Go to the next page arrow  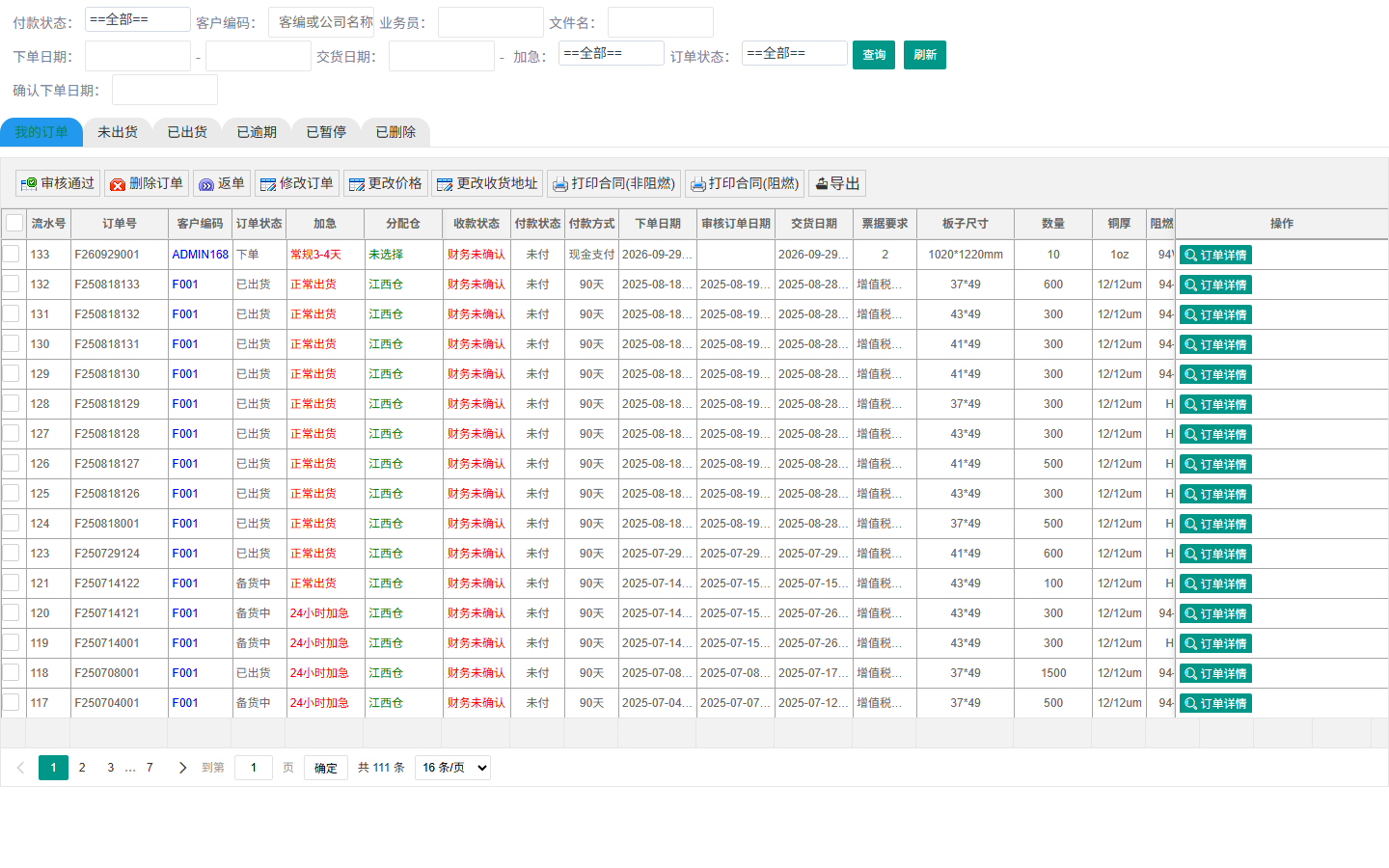click(x=182, y=768)
